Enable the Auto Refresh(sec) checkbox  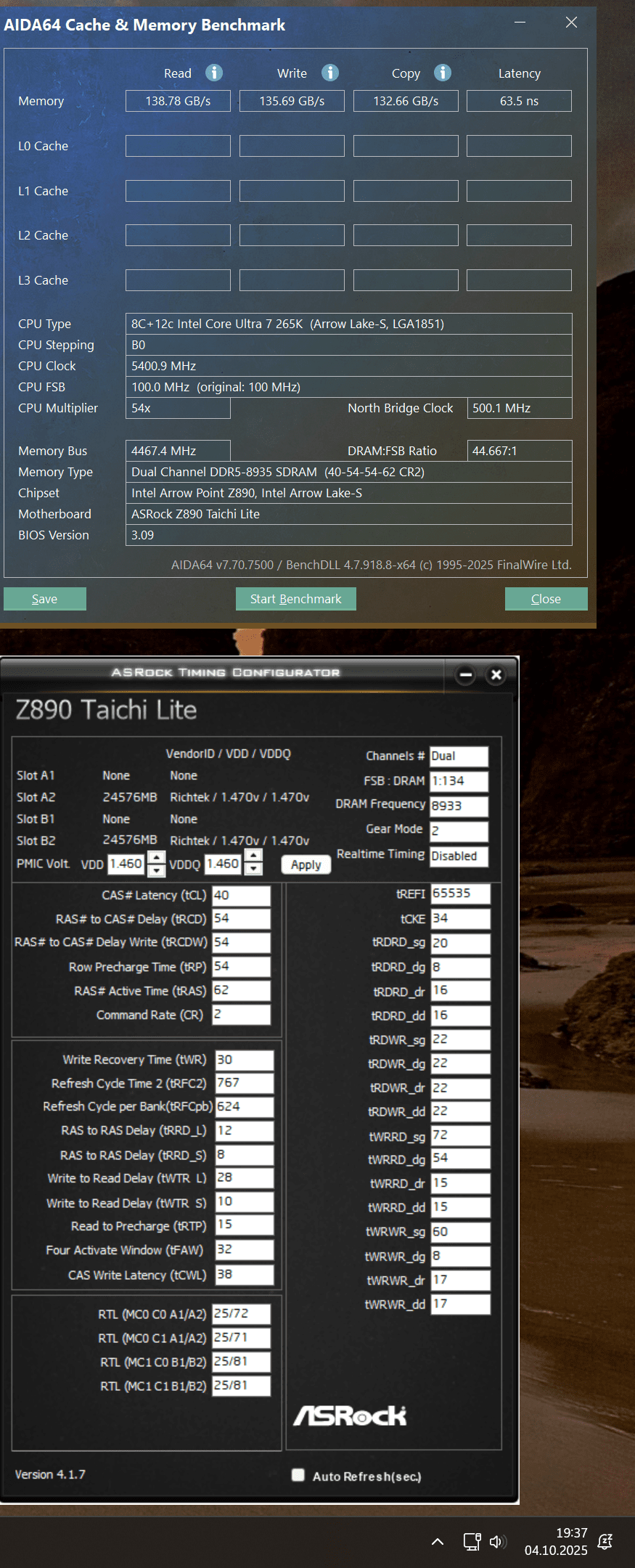(x=298, y=1474)
